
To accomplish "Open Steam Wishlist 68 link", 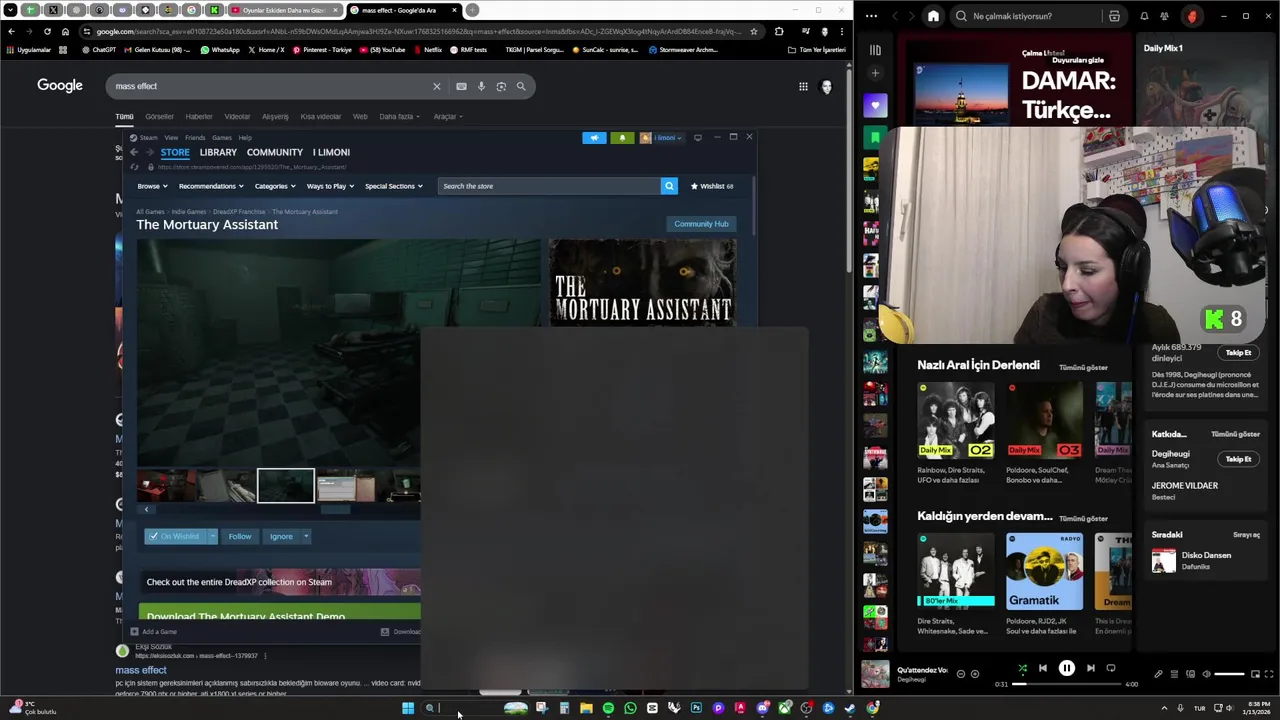I will coord(712,186).
